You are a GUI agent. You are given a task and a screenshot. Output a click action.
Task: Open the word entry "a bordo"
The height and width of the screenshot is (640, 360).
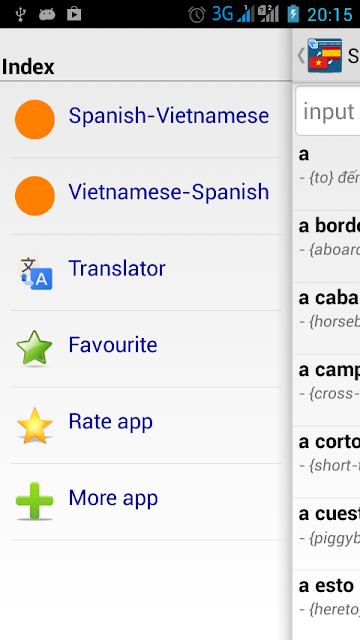pyautogui.click(x=327, y=247)
